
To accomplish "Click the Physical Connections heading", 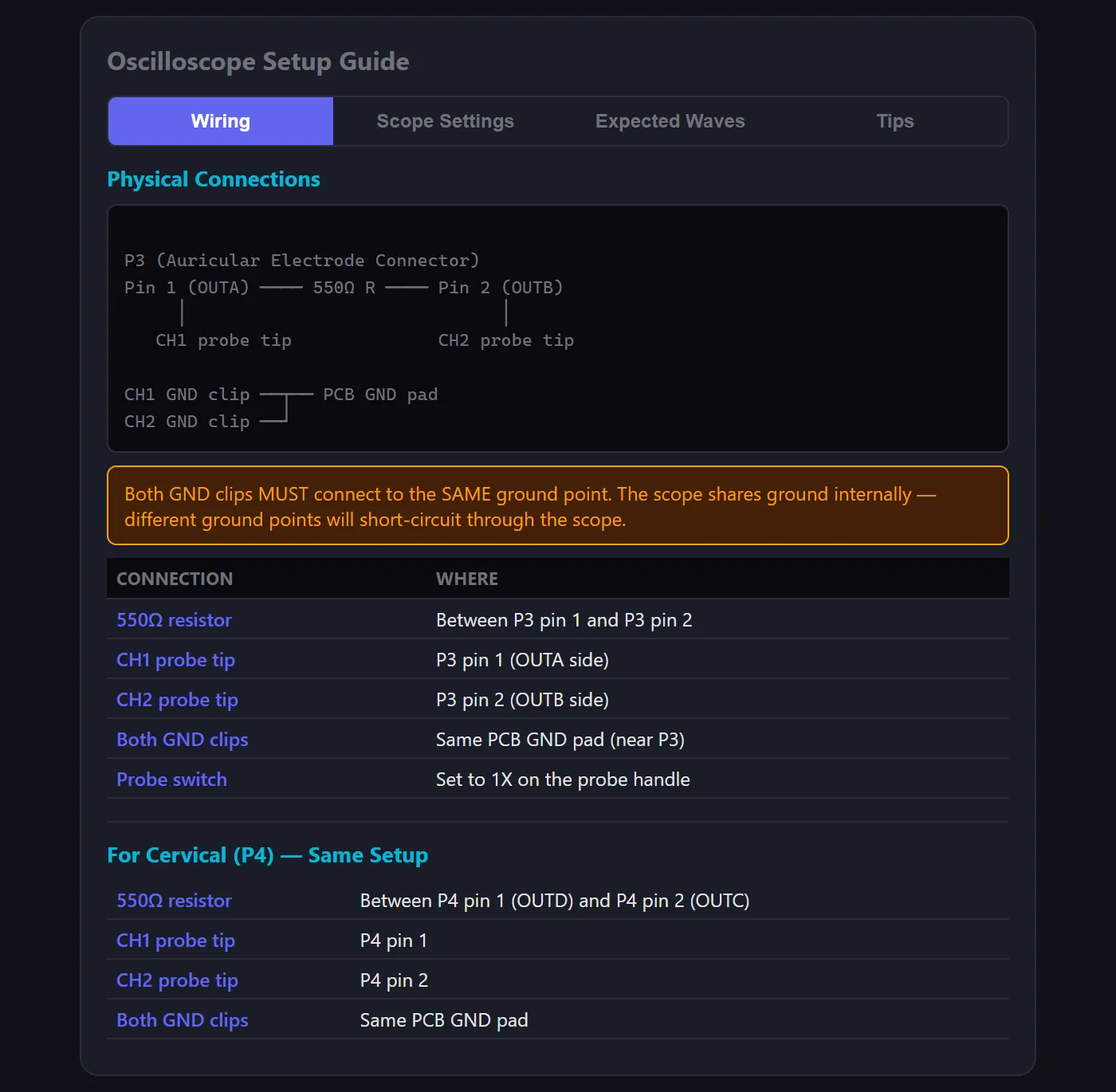I will point(214,179).
